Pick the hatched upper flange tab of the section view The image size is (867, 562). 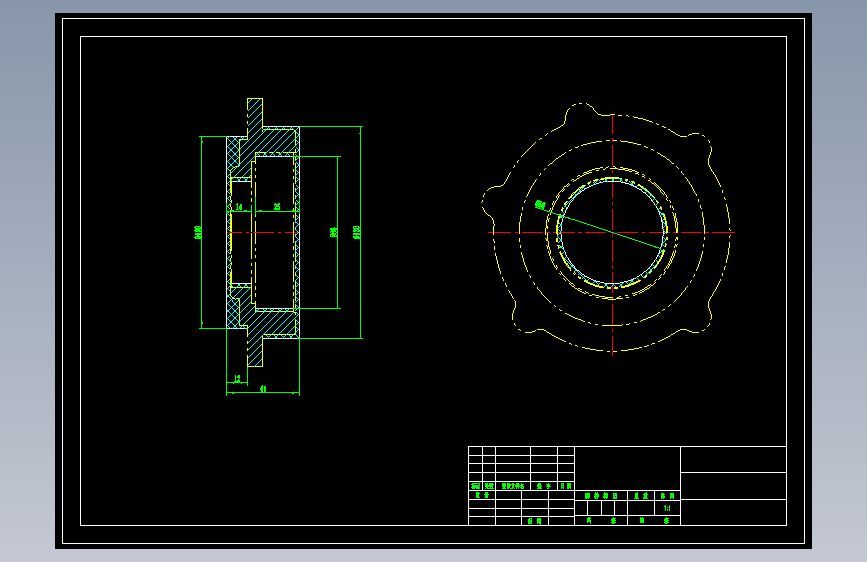(255, 112)
